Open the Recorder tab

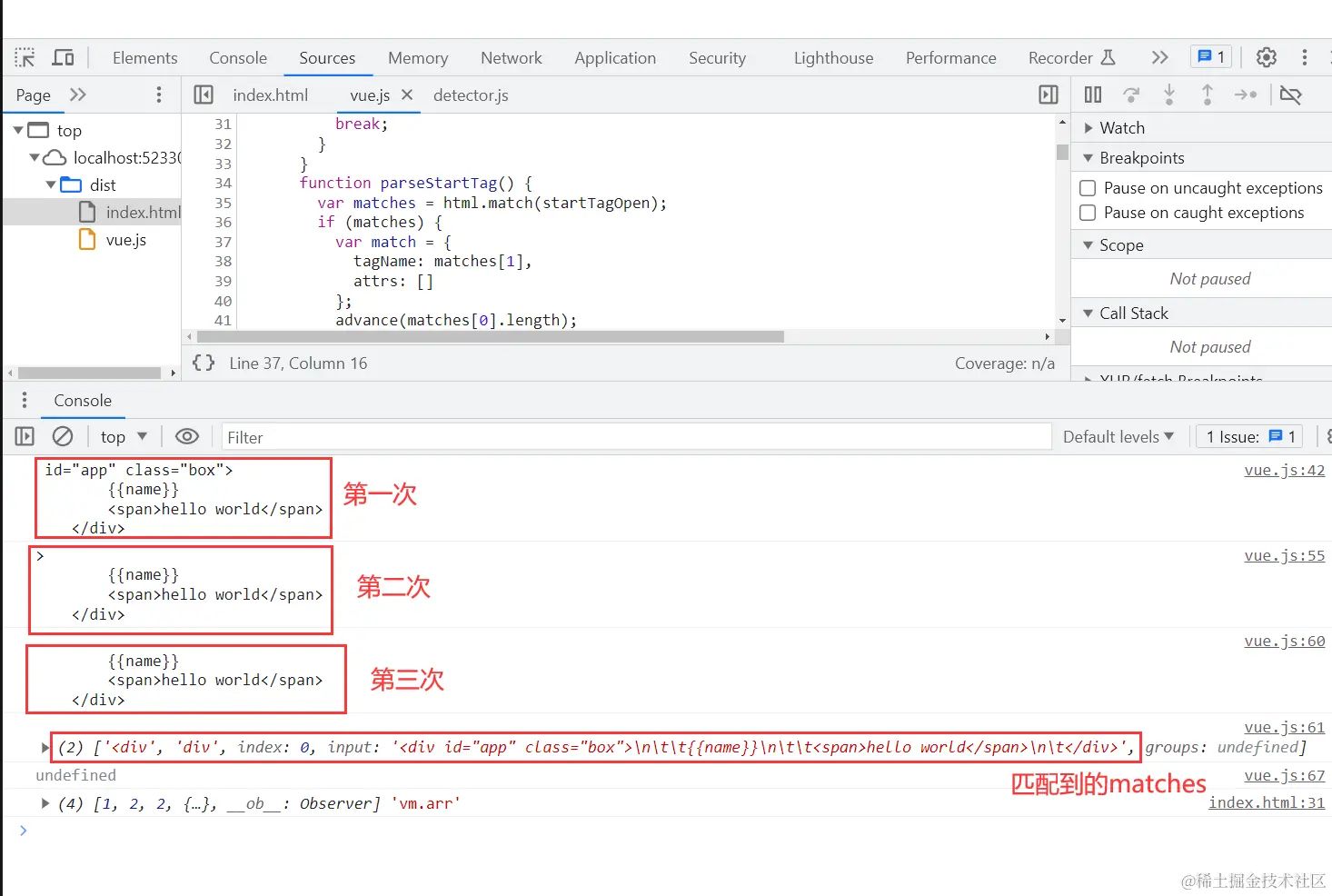(x=1071, y=57)
